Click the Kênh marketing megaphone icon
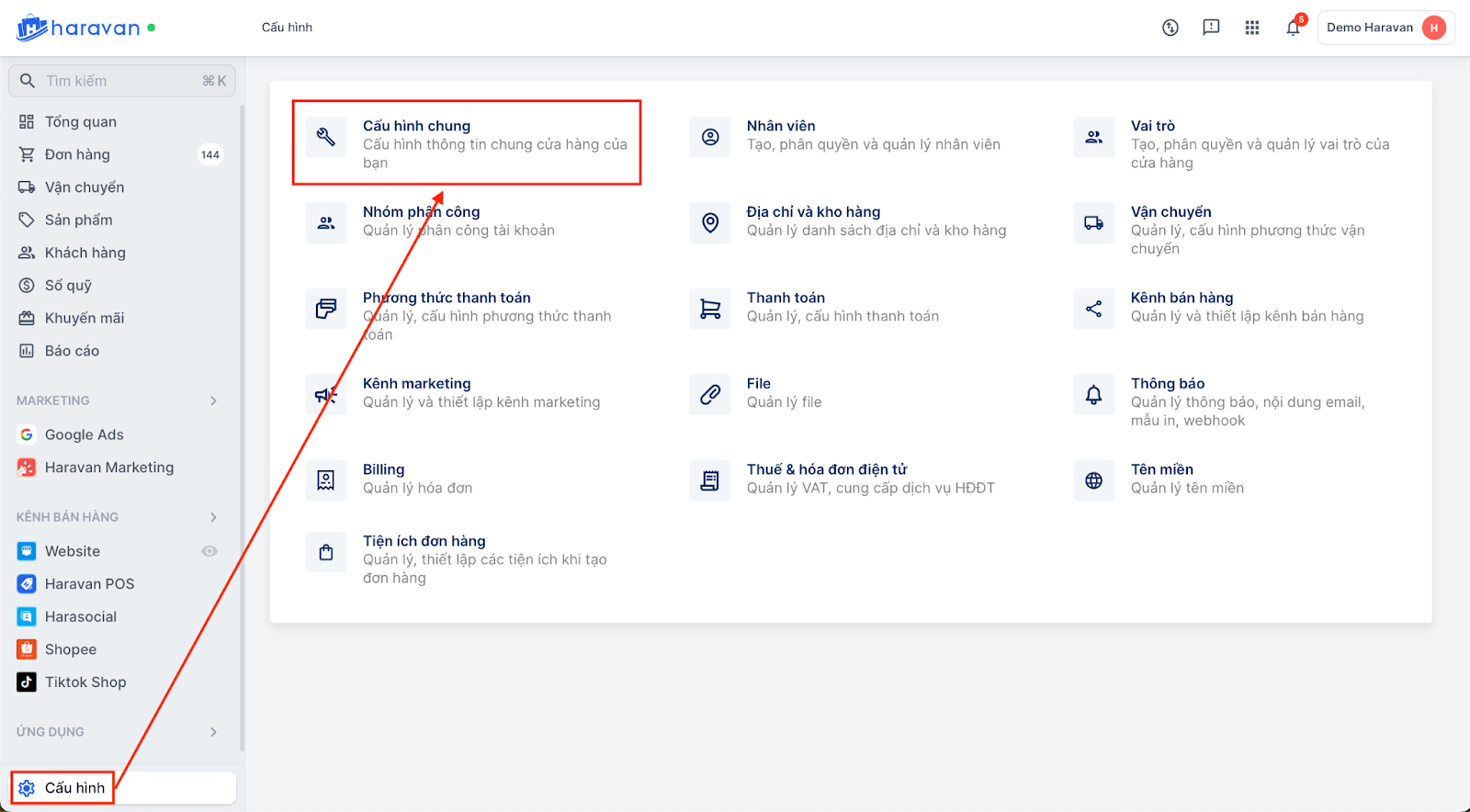The width and height of the screenshot is (1470, 812). pos(326,395)
